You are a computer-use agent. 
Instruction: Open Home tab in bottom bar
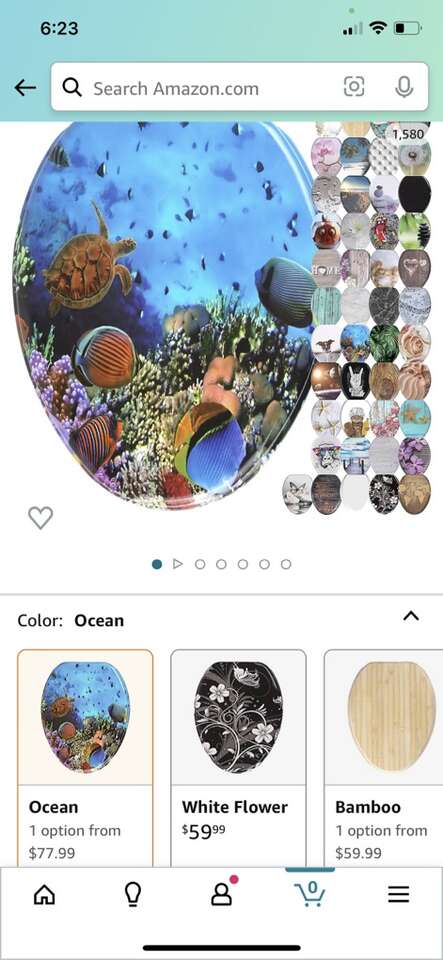44,895
